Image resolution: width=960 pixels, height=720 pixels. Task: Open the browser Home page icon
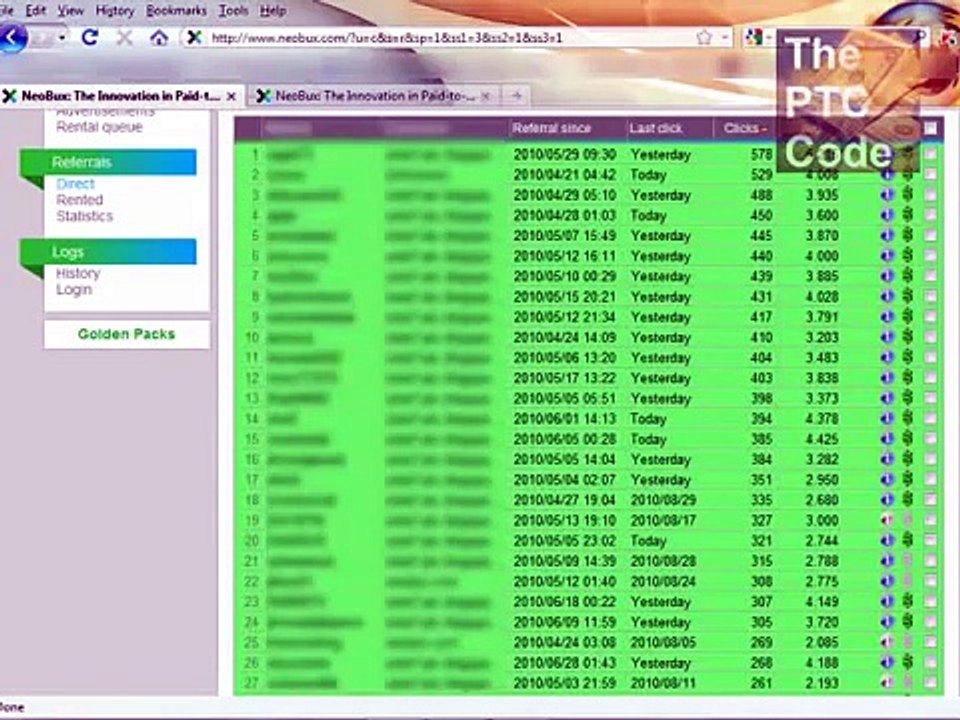[x=159, y=38]
